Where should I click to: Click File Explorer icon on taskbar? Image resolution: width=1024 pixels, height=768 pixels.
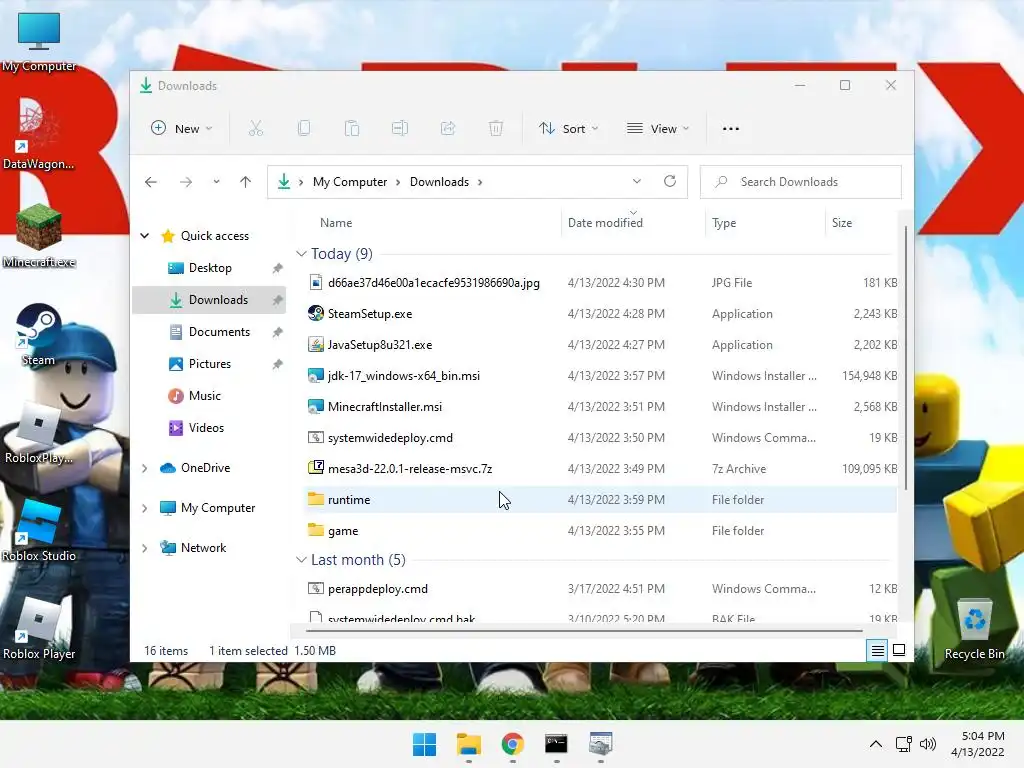coord(469,744)
